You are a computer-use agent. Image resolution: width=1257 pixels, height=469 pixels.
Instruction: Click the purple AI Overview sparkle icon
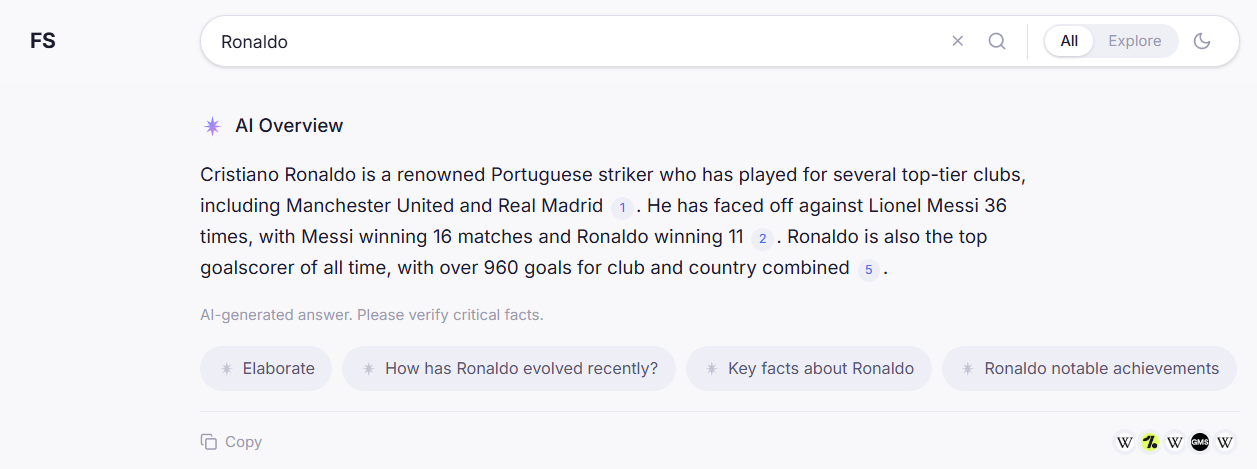point(212,126)
